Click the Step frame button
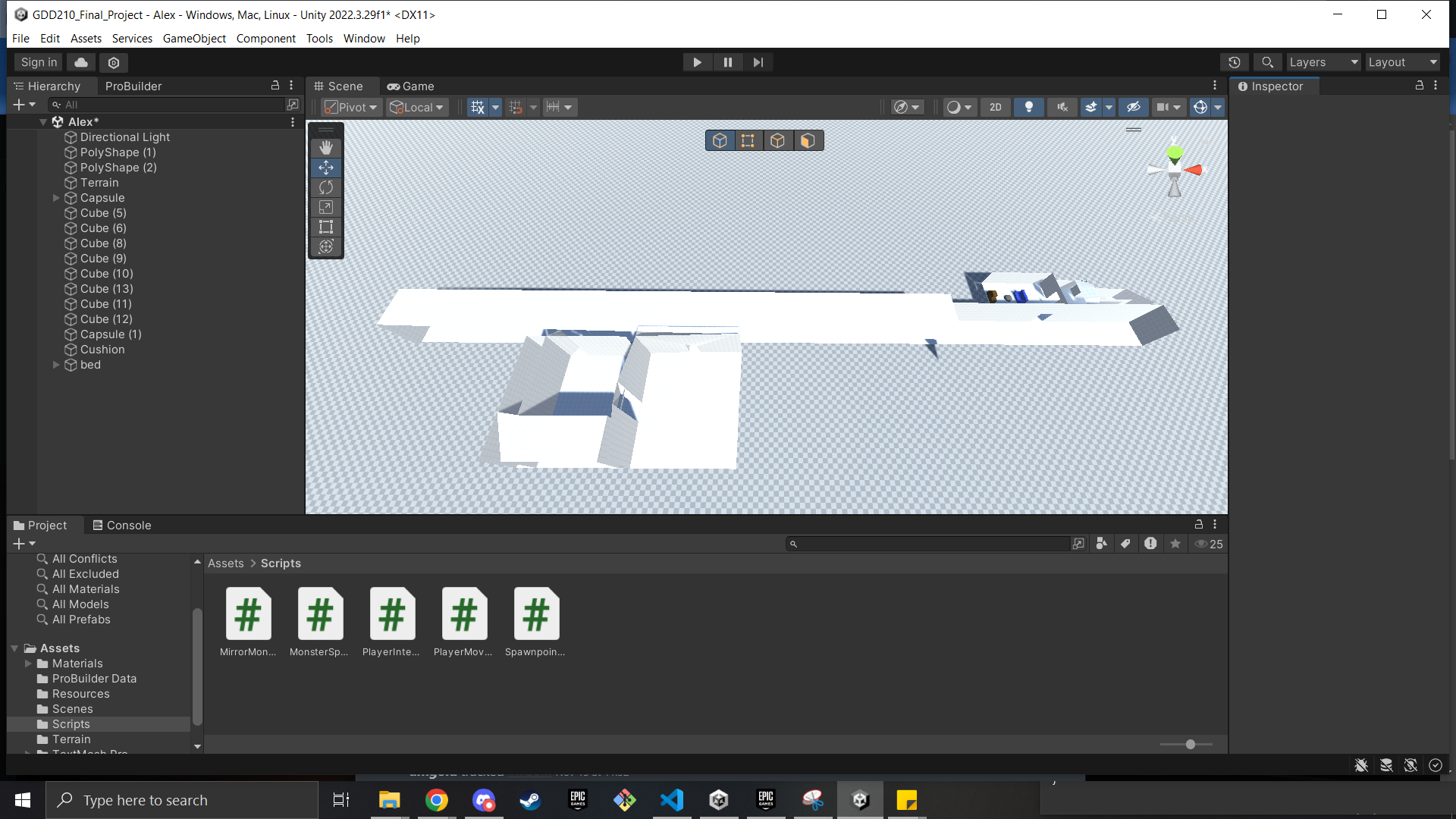1456x819 pixels. point(758,62)
